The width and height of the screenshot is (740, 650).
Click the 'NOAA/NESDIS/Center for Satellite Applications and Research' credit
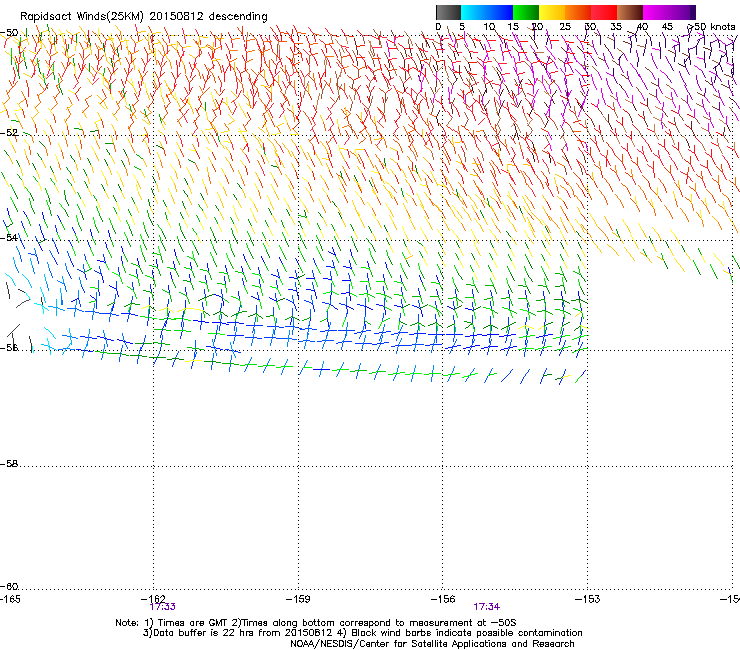click(x=432, y=644)
